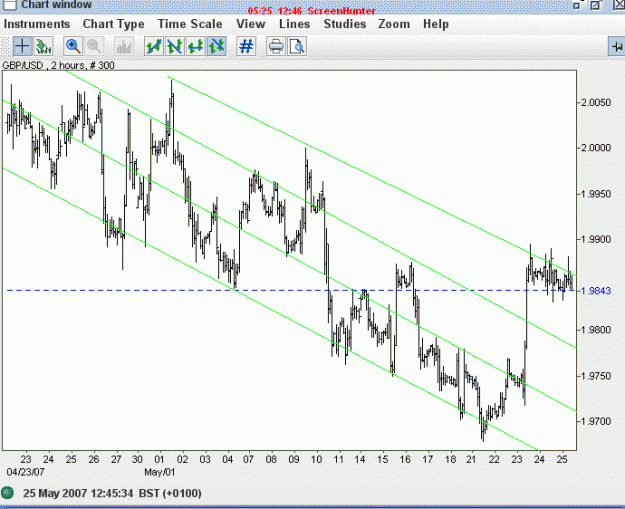Open the Studies menu
The height and width of the screenshot is (509, 625).
[345, 24]
